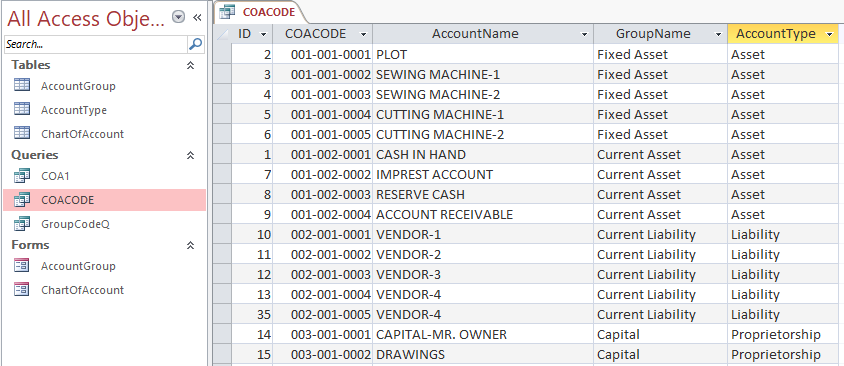Viewport: 844px width, 366px height.
Task: Open the AccountType table
Action: pyautogui.click(x=74, y=110)
